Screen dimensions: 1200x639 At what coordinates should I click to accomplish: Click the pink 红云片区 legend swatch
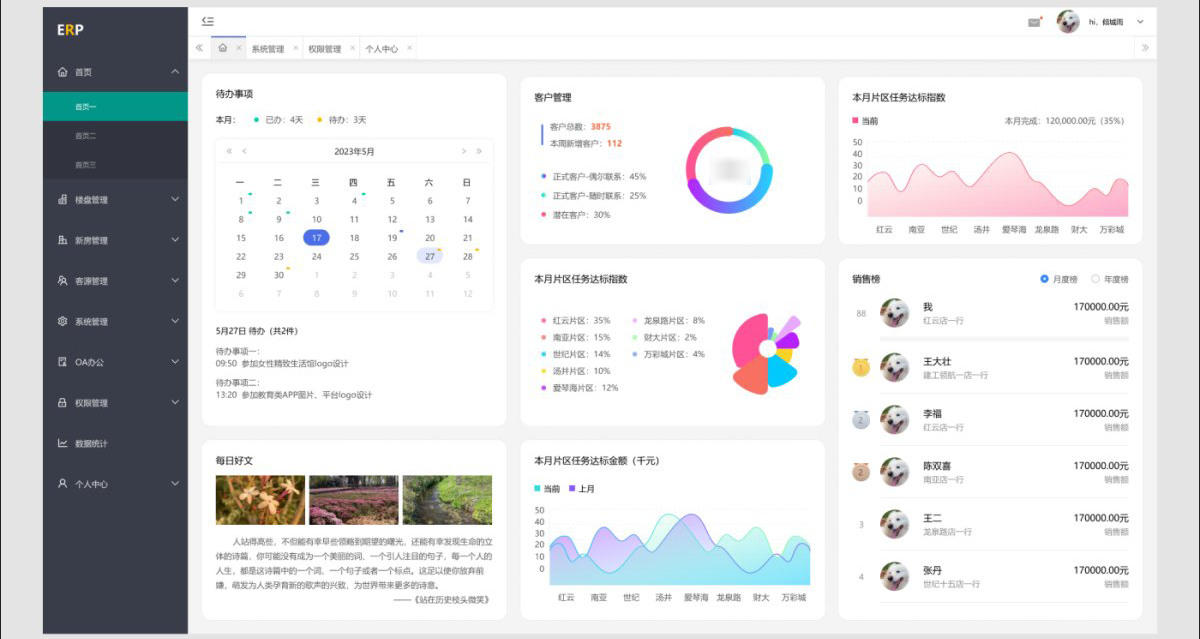pos(544,321)
